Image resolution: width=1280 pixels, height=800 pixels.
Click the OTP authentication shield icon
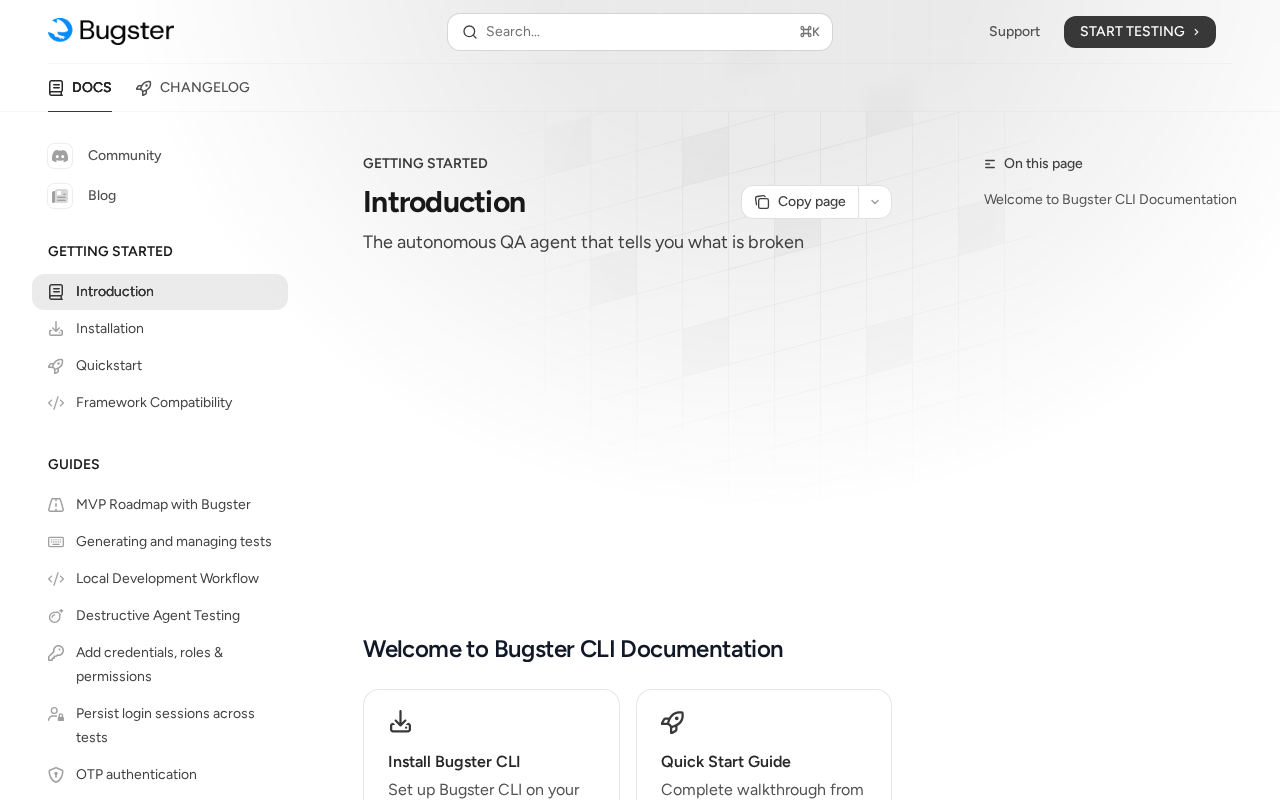point(56,775)
